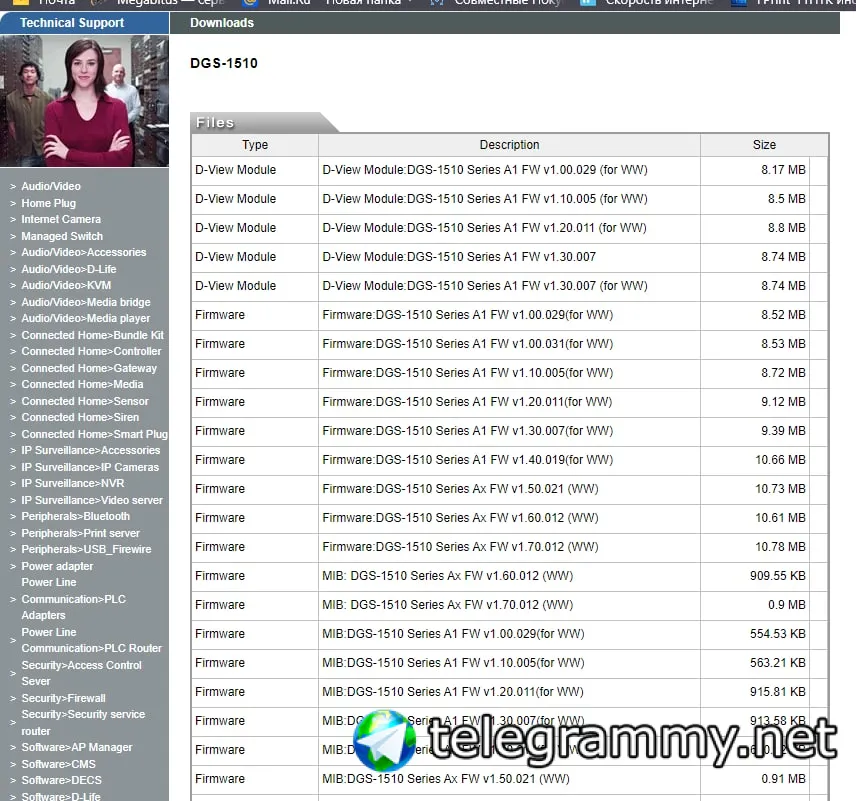Select Firmware A1 FW v1.20.011 description

coord(467,401)
